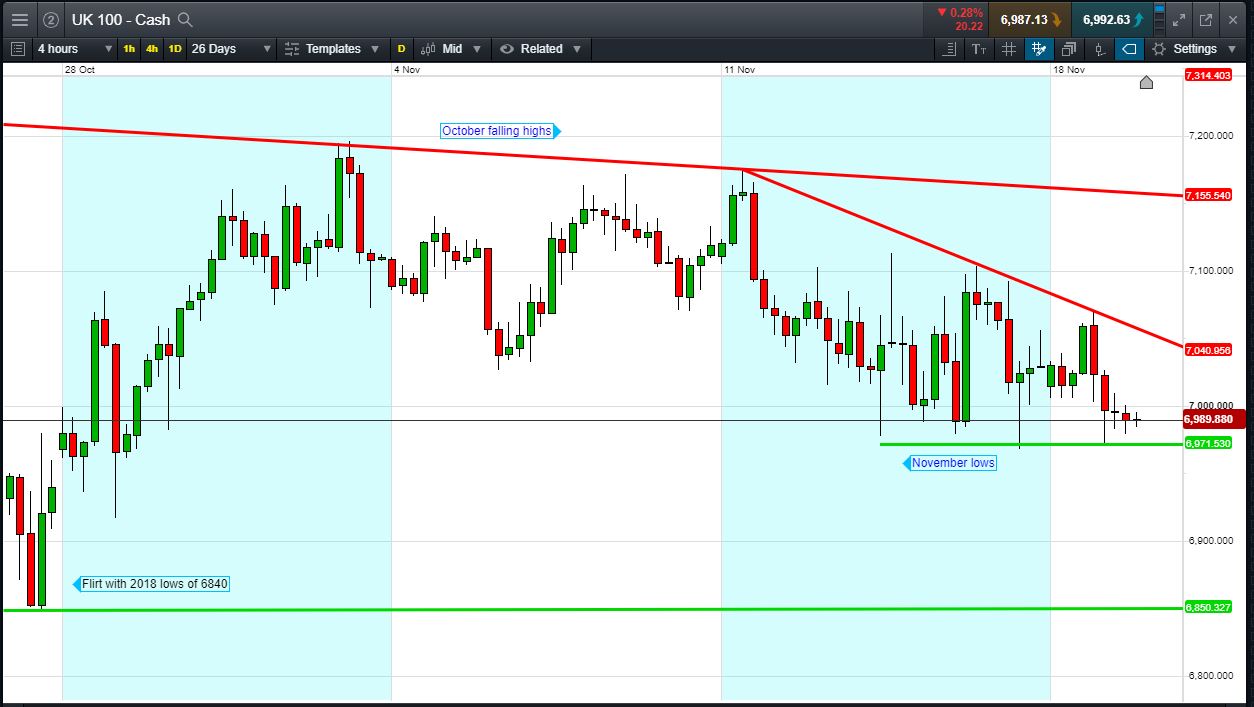Click the -0.28% price change readout

pyautogui.click(x=961, y=13)
